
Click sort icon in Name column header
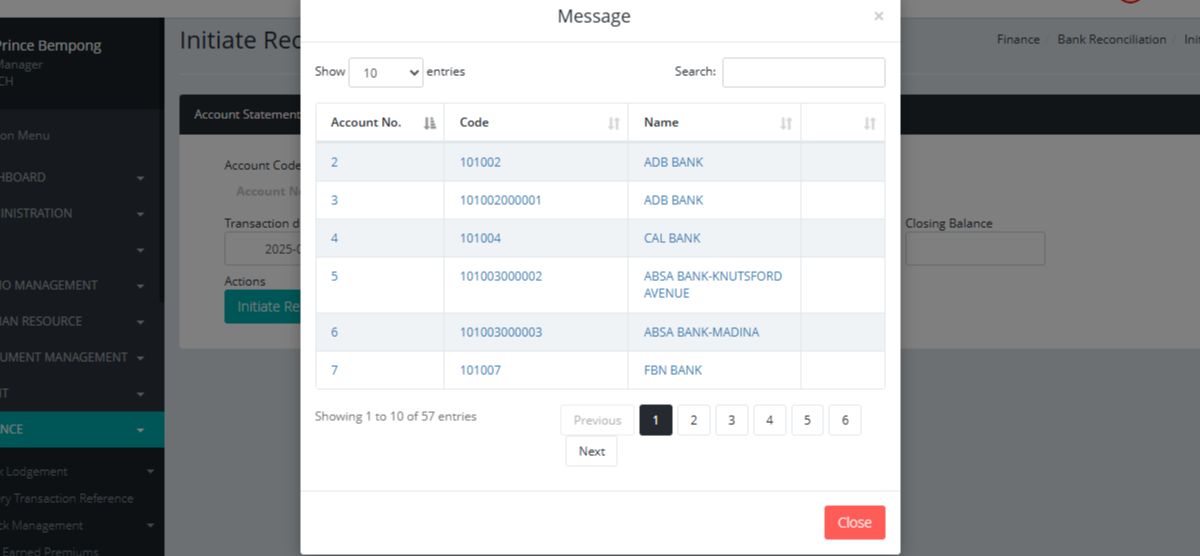786,123
